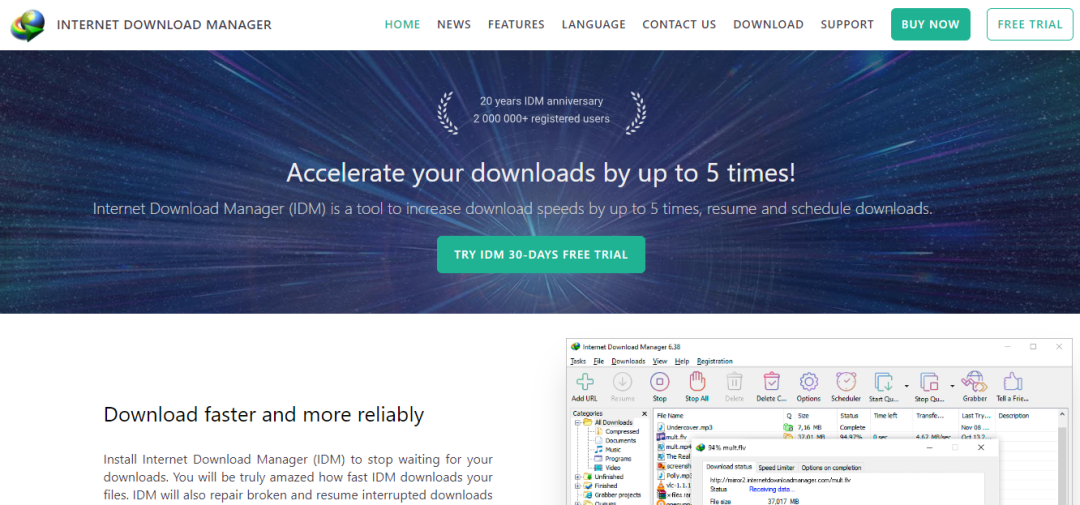
Task: Select the Programs category
Action: pyautogui.click(x=612, y=458)
